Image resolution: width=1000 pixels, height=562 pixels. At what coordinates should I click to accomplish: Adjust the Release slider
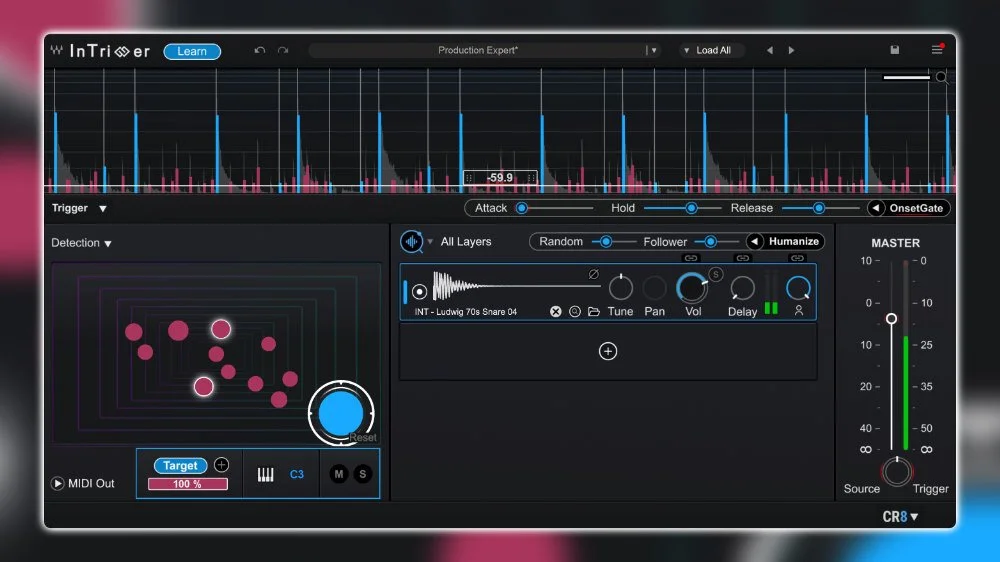click(819, 208)
